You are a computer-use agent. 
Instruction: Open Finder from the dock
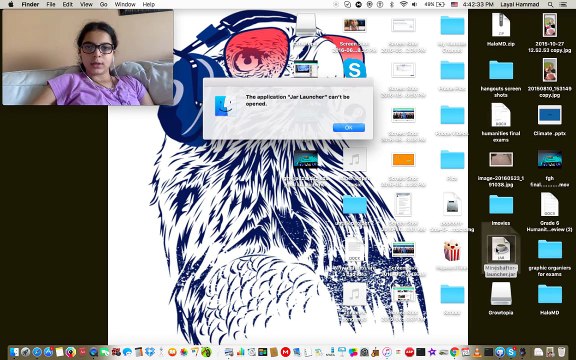pos(14,352)
